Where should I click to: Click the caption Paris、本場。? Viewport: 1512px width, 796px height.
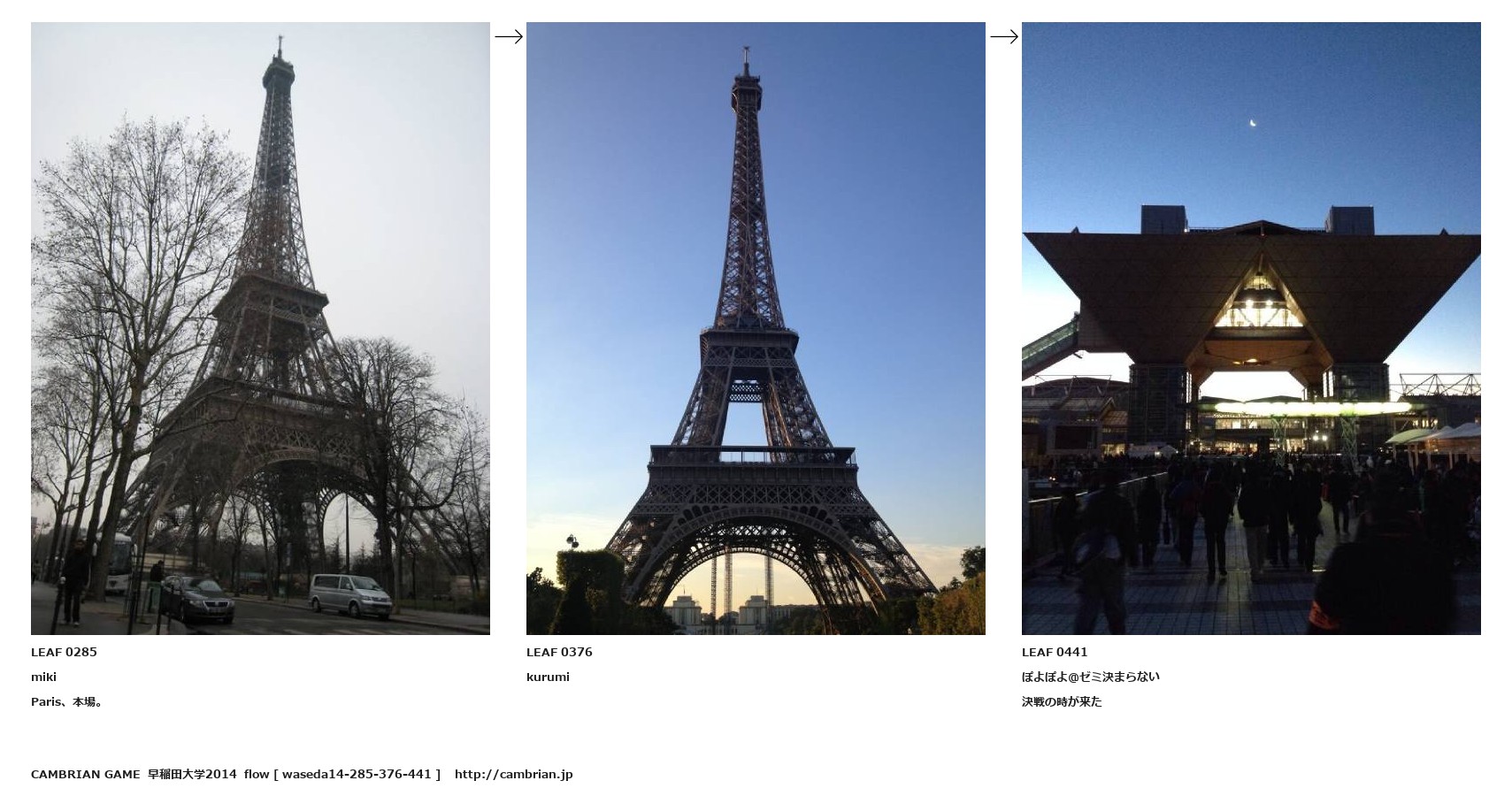68,701
